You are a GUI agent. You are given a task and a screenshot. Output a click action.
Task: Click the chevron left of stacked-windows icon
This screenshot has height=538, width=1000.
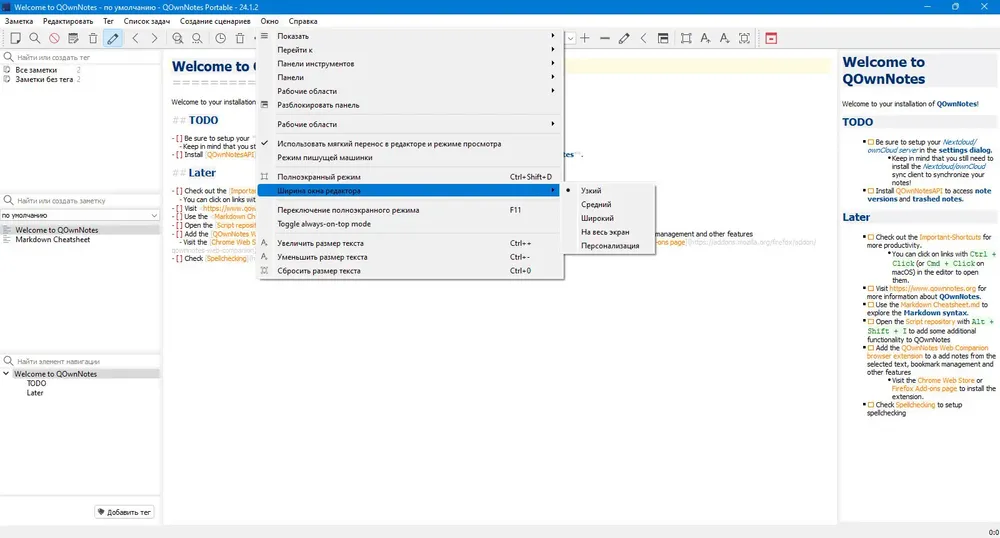[x=643, y=38]
